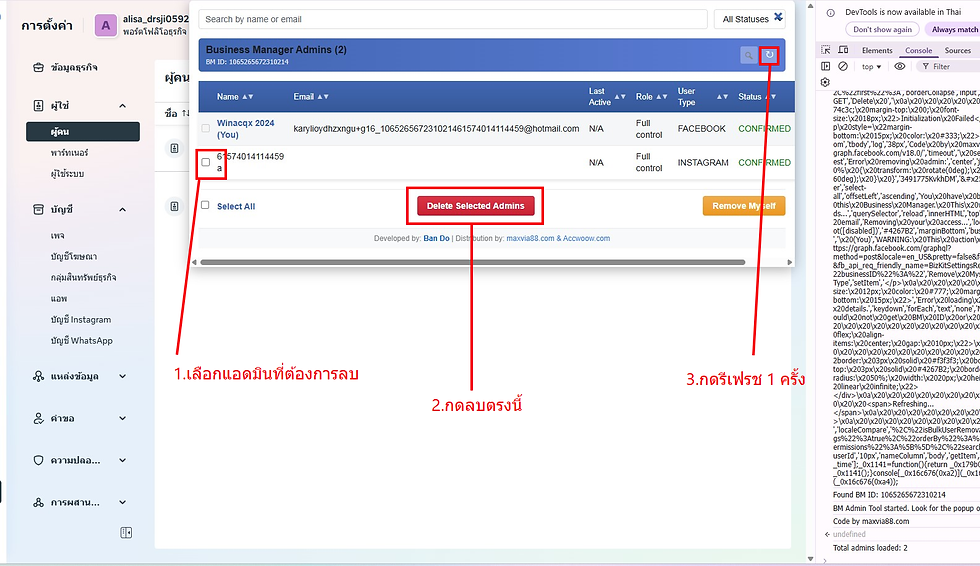Select ผู้คน in the sidebar
The width and height of the screenshot is (980, 566).
point(83,132)
